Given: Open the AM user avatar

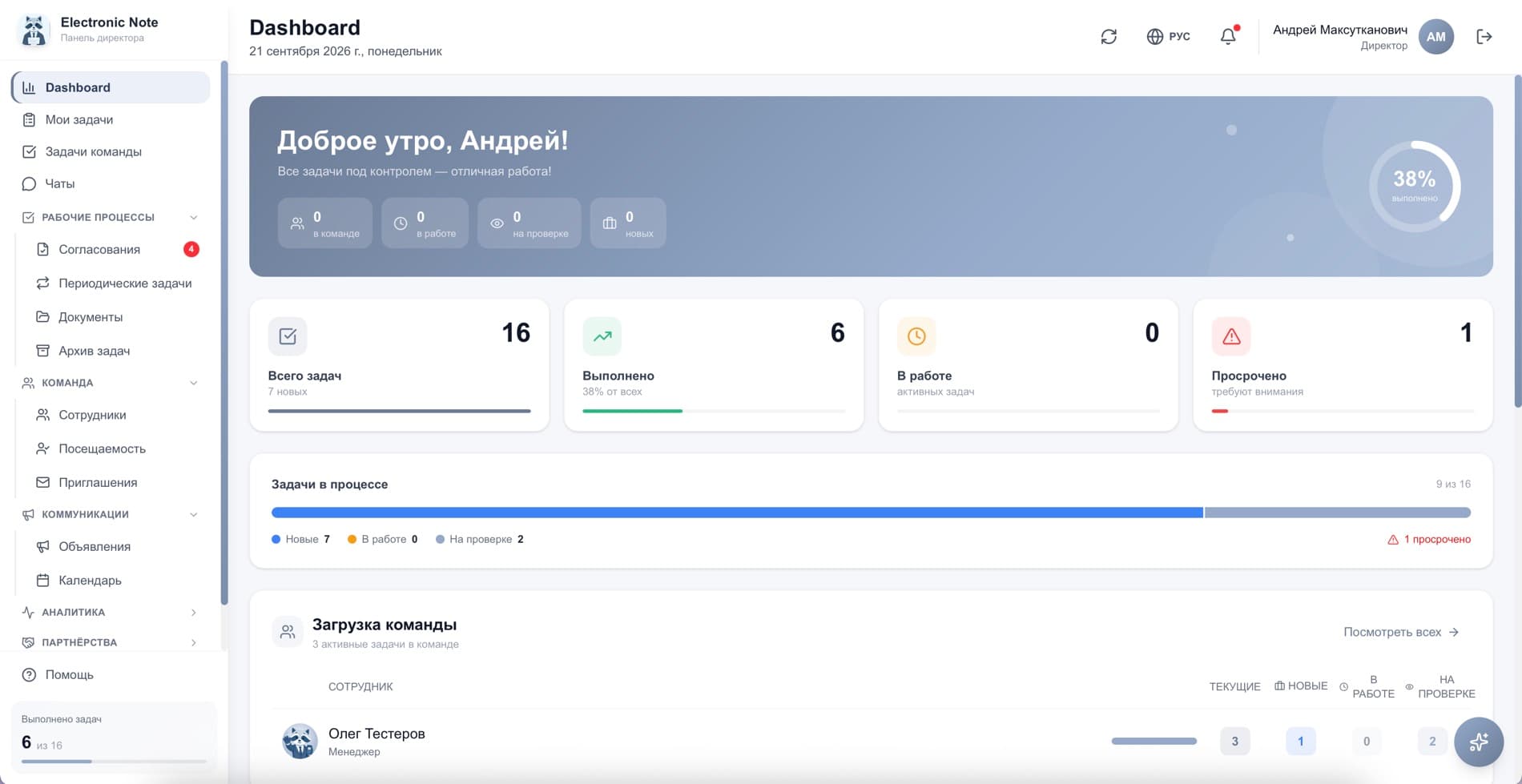Looking at the screenshot, I should click(x=1436, y=37).
